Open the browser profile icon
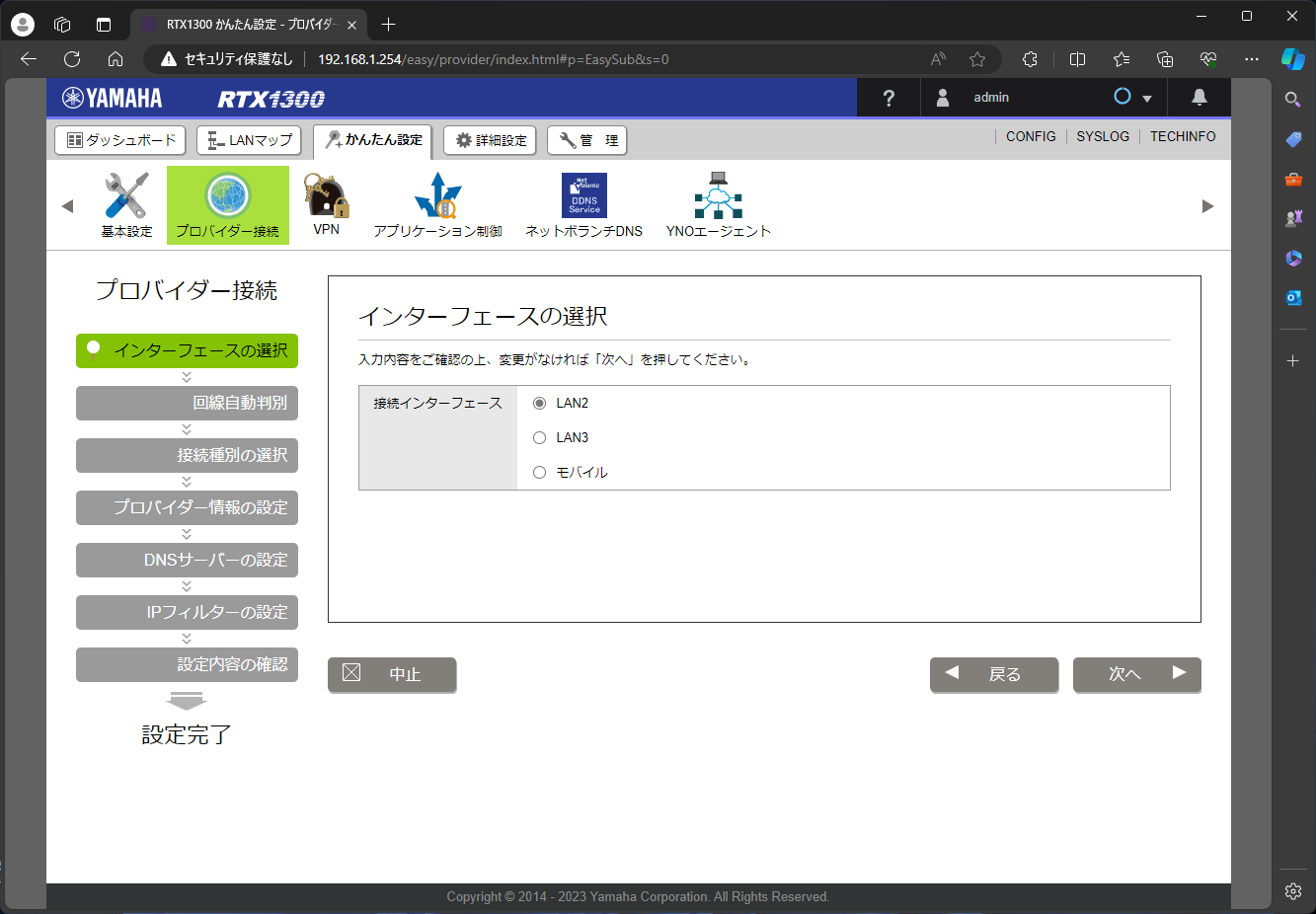Viewport: 1316px width, 914px height. 23,25
